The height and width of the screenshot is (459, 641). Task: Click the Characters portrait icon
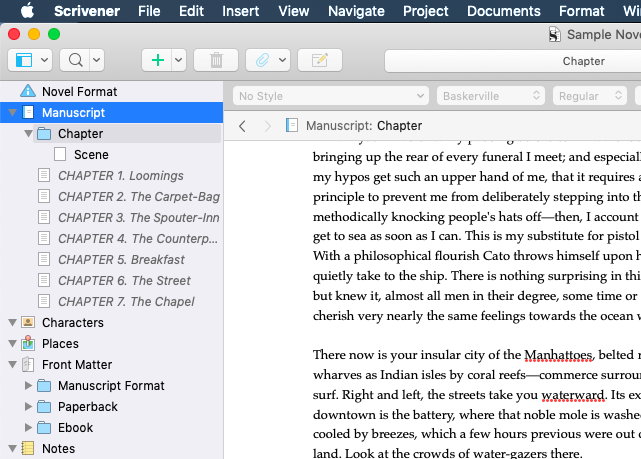(28, 322)
